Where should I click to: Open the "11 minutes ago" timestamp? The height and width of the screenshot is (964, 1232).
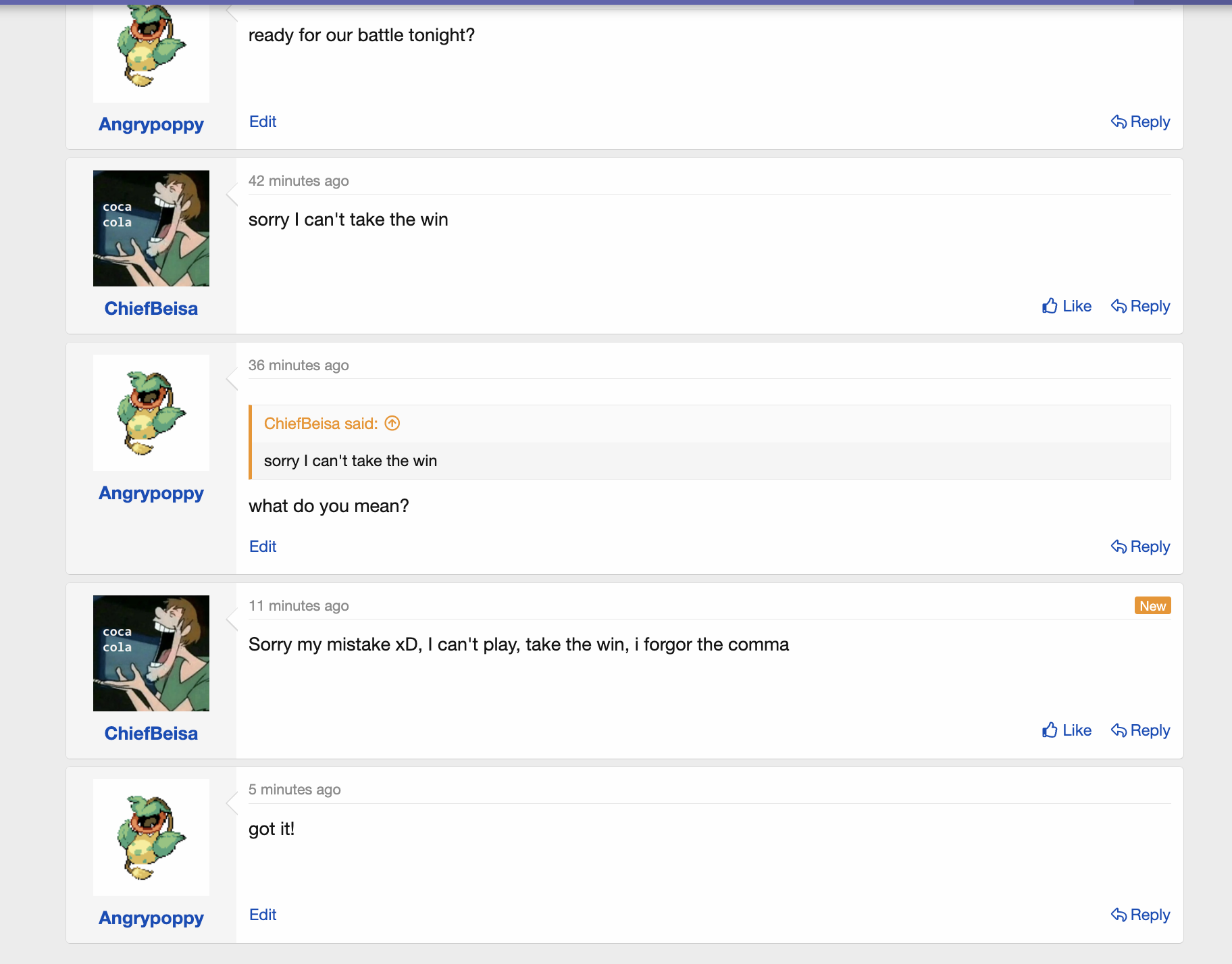coord(299,606)
